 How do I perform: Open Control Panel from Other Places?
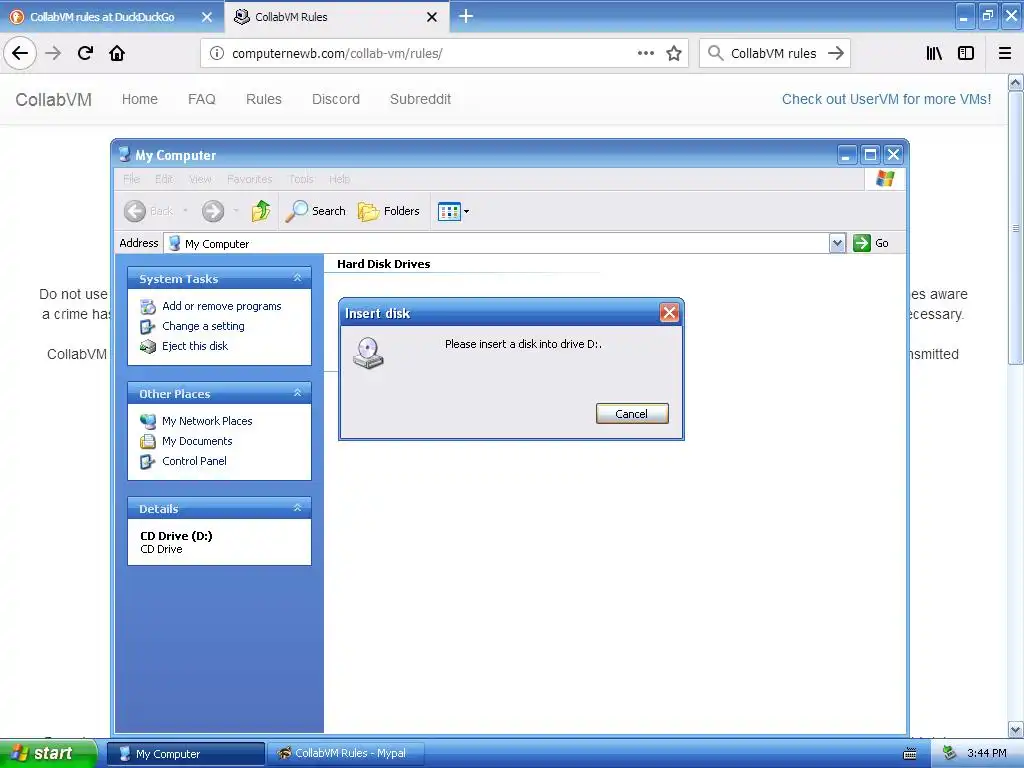tap(194, 461)
